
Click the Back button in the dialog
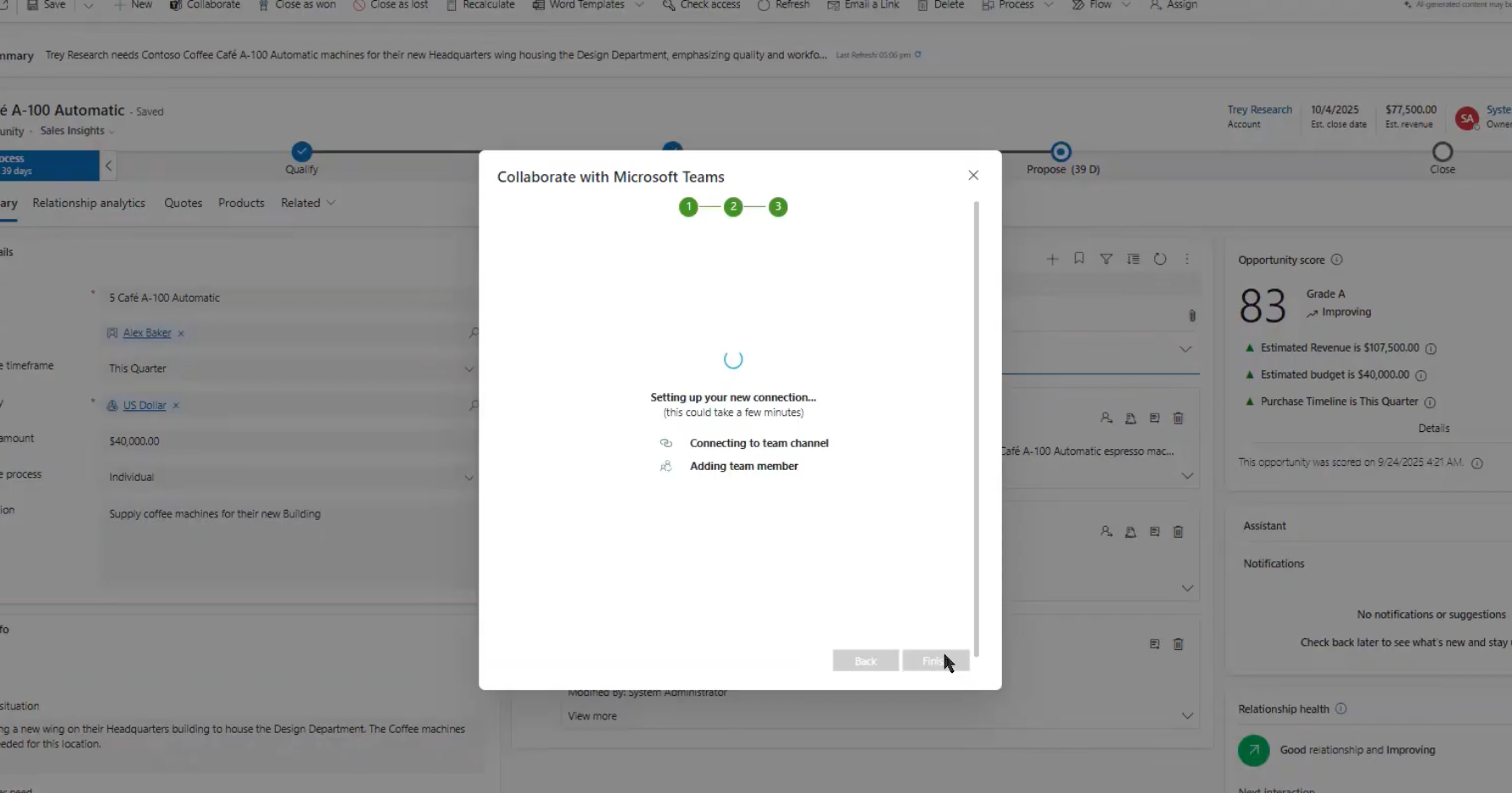coord(865,661)
